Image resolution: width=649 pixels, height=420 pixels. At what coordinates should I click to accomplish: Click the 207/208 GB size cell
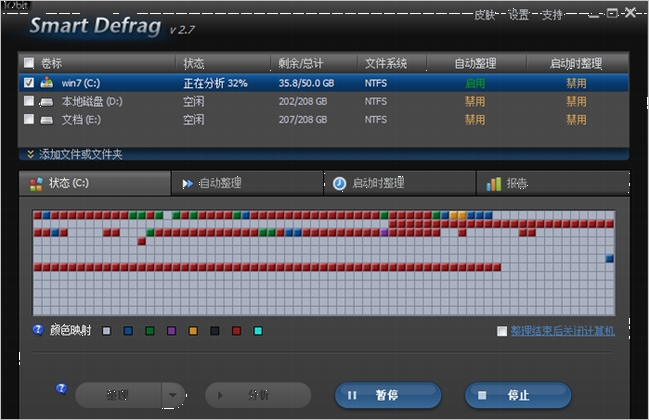[303, 120]
